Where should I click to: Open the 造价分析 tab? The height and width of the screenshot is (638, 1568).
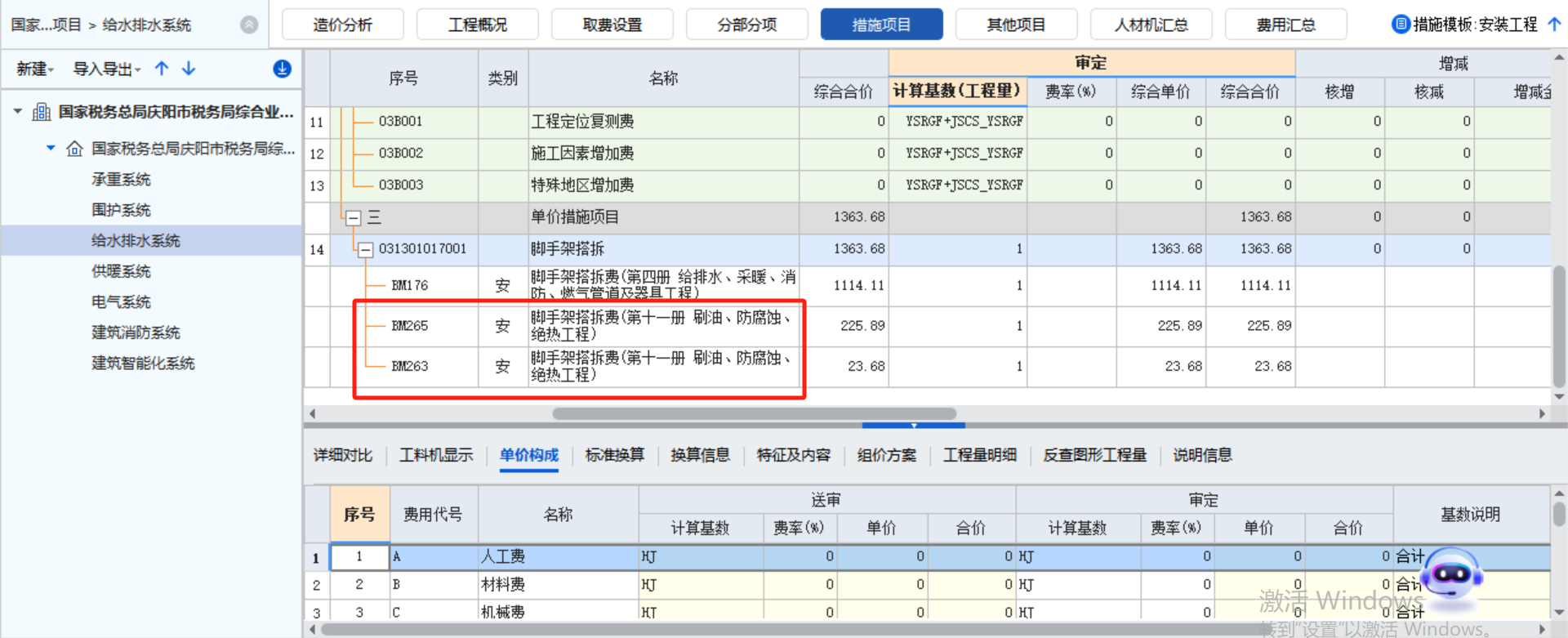(343, 25)
